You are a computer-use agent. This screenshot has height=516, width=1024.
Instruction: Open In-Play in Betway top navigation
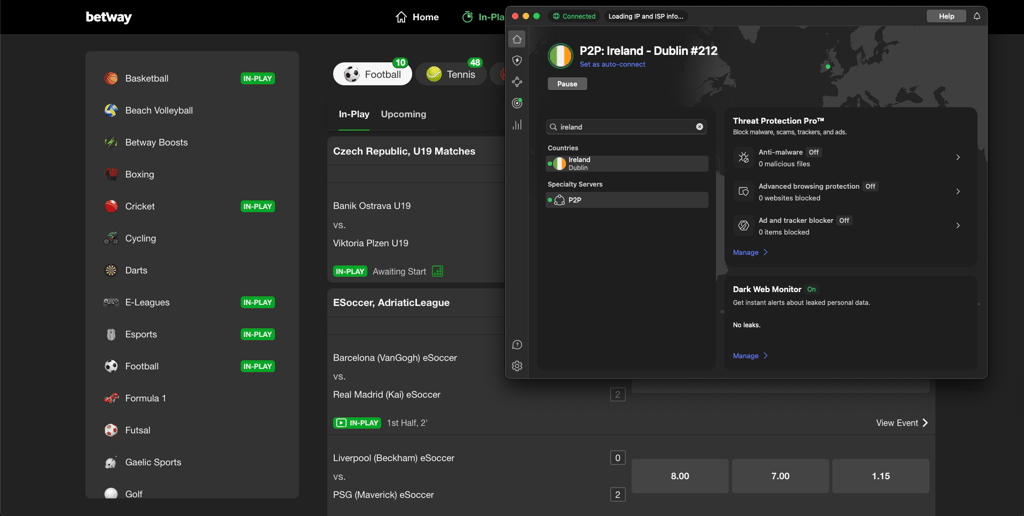coord(483,17)
